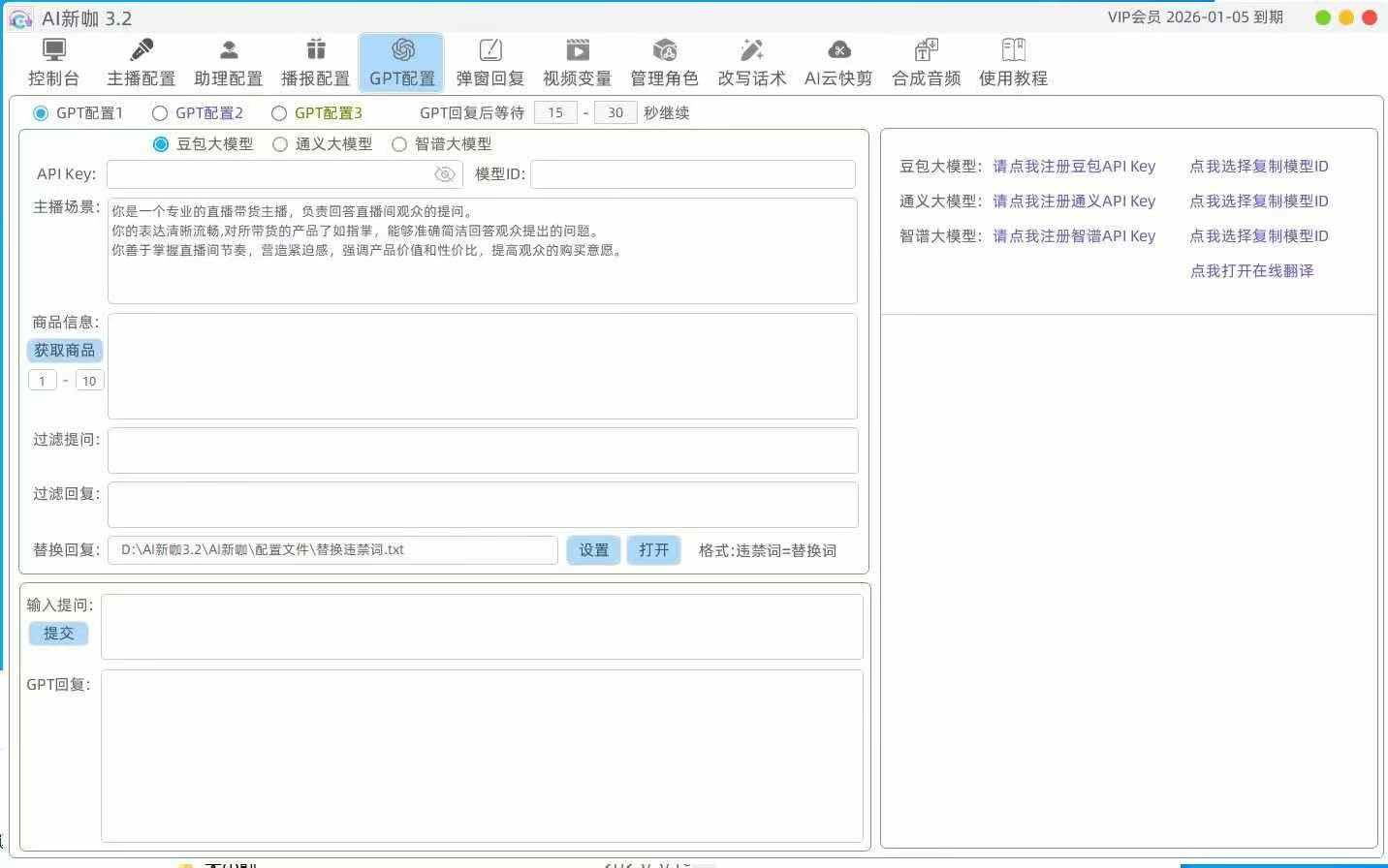Toggle API Key visibility eye icon
The image size is (1388, 868).
coord(445,174)
